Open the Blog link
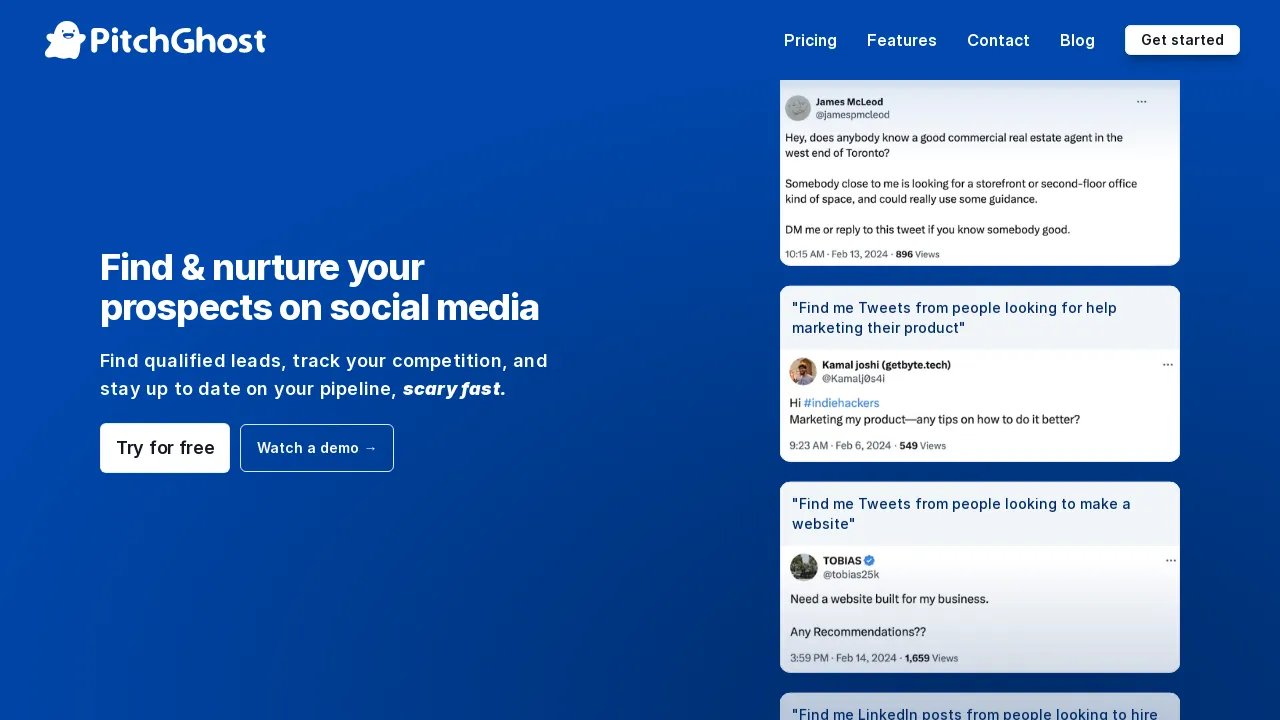 tap(1077, 40)
